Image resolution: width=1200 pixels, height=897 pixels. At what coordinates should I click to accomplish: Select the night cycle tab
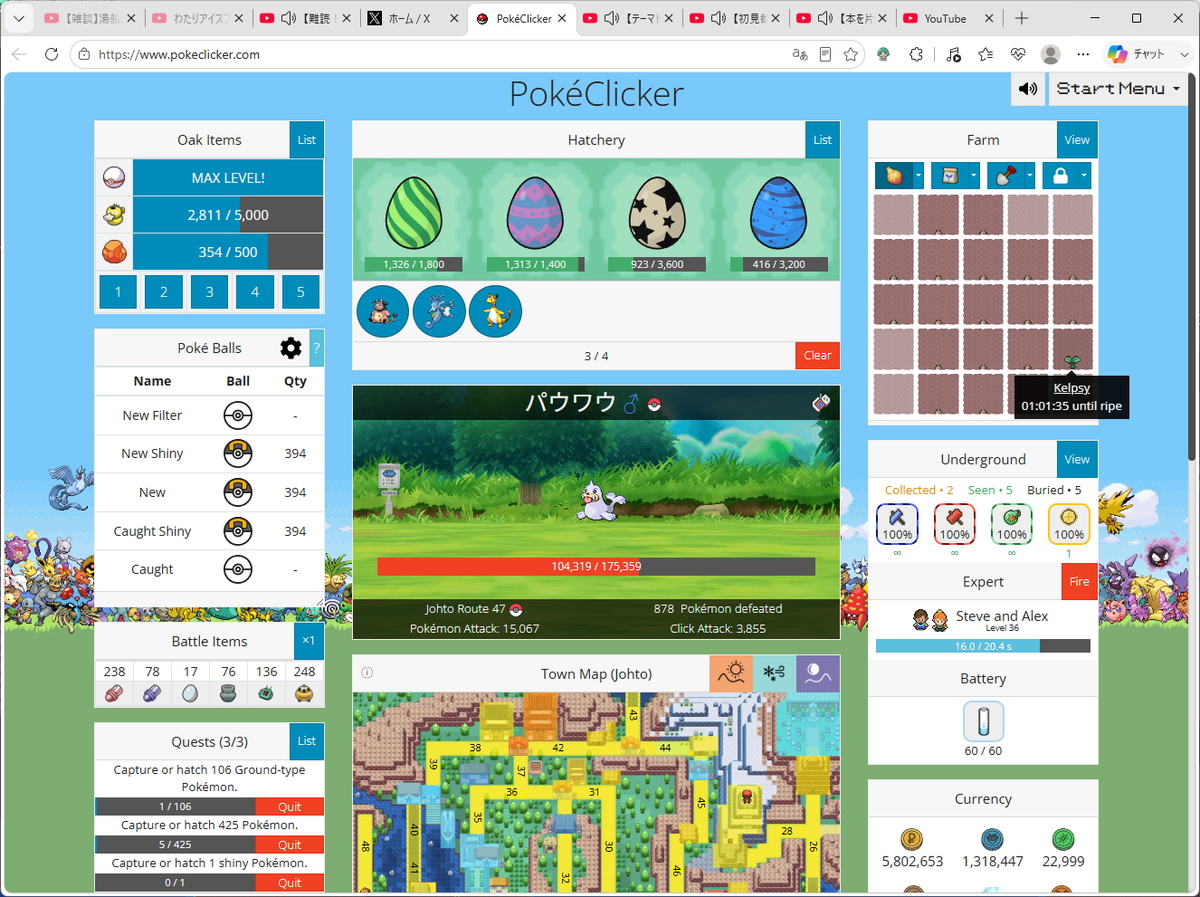[817, 673]
